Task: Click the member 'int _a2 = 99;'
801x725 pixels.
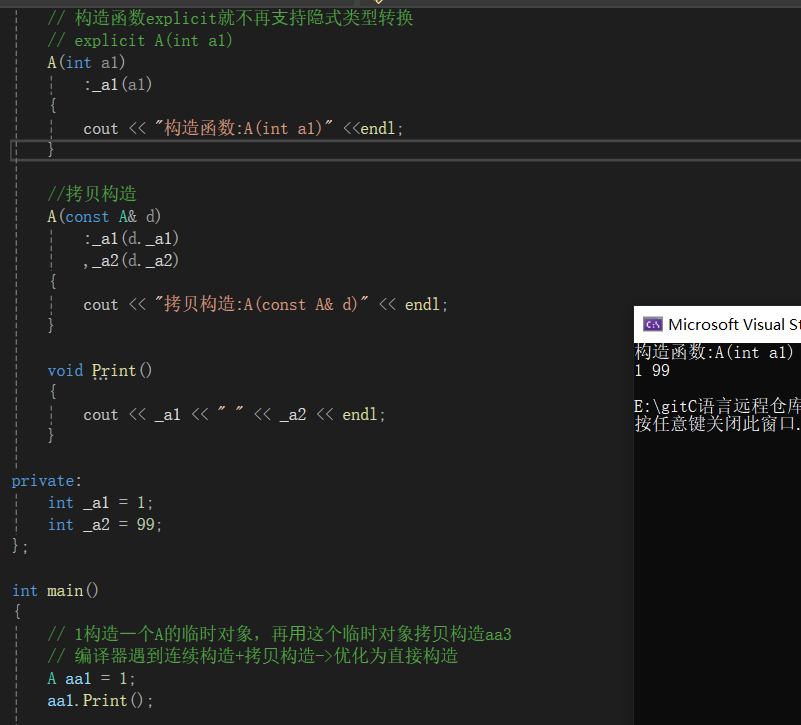Action: [105, 524]
